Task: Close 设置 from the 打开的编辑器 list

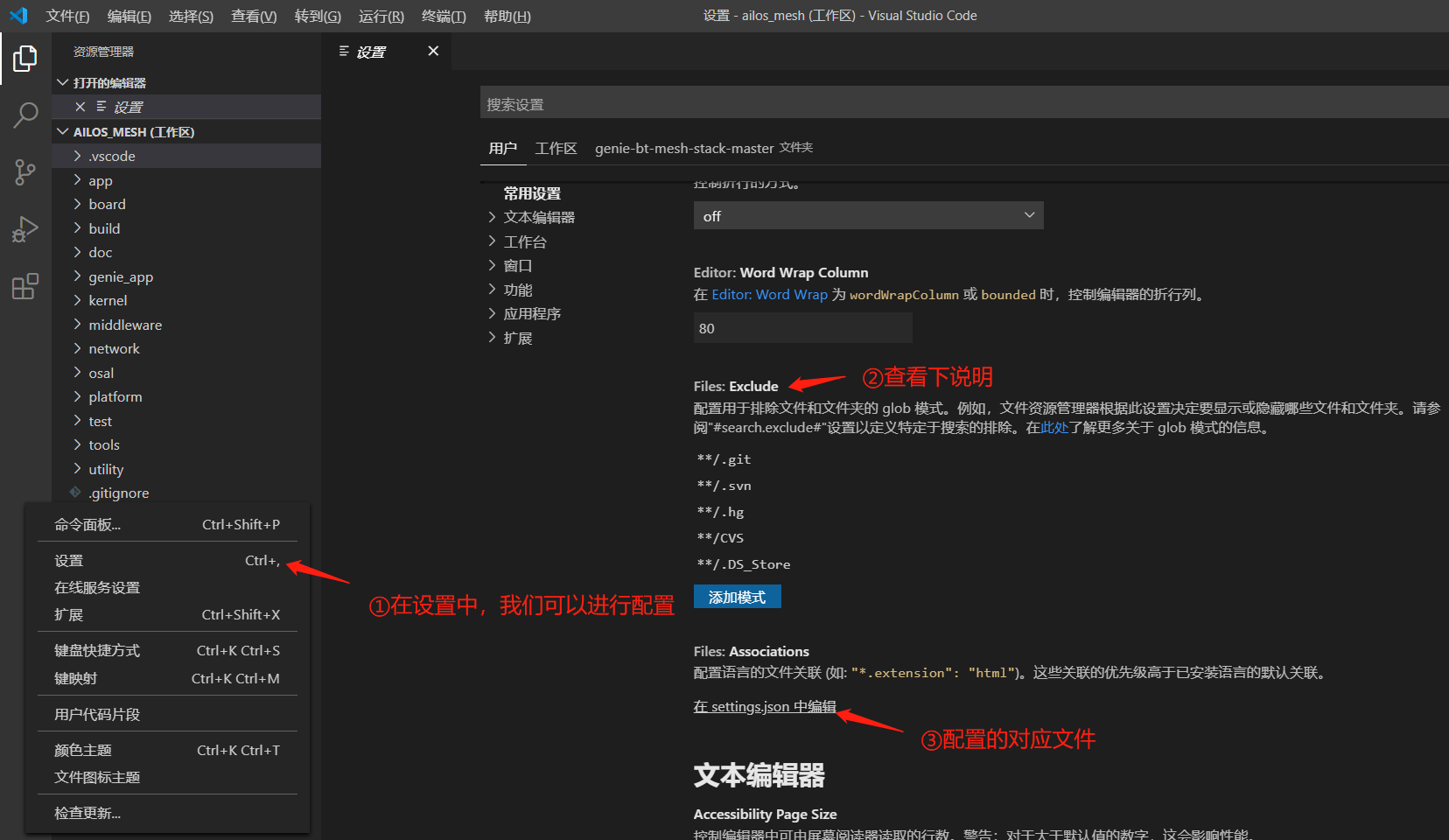Action: coord(80,106)
